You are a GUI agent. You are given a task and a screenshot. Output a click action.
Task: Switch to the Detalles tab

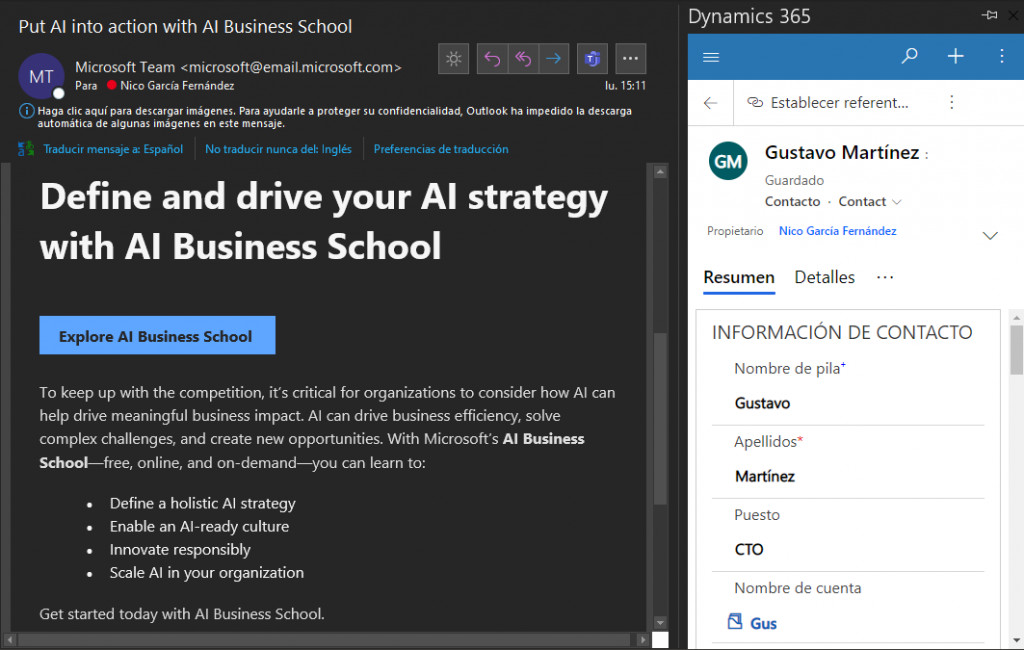(824, 277)
